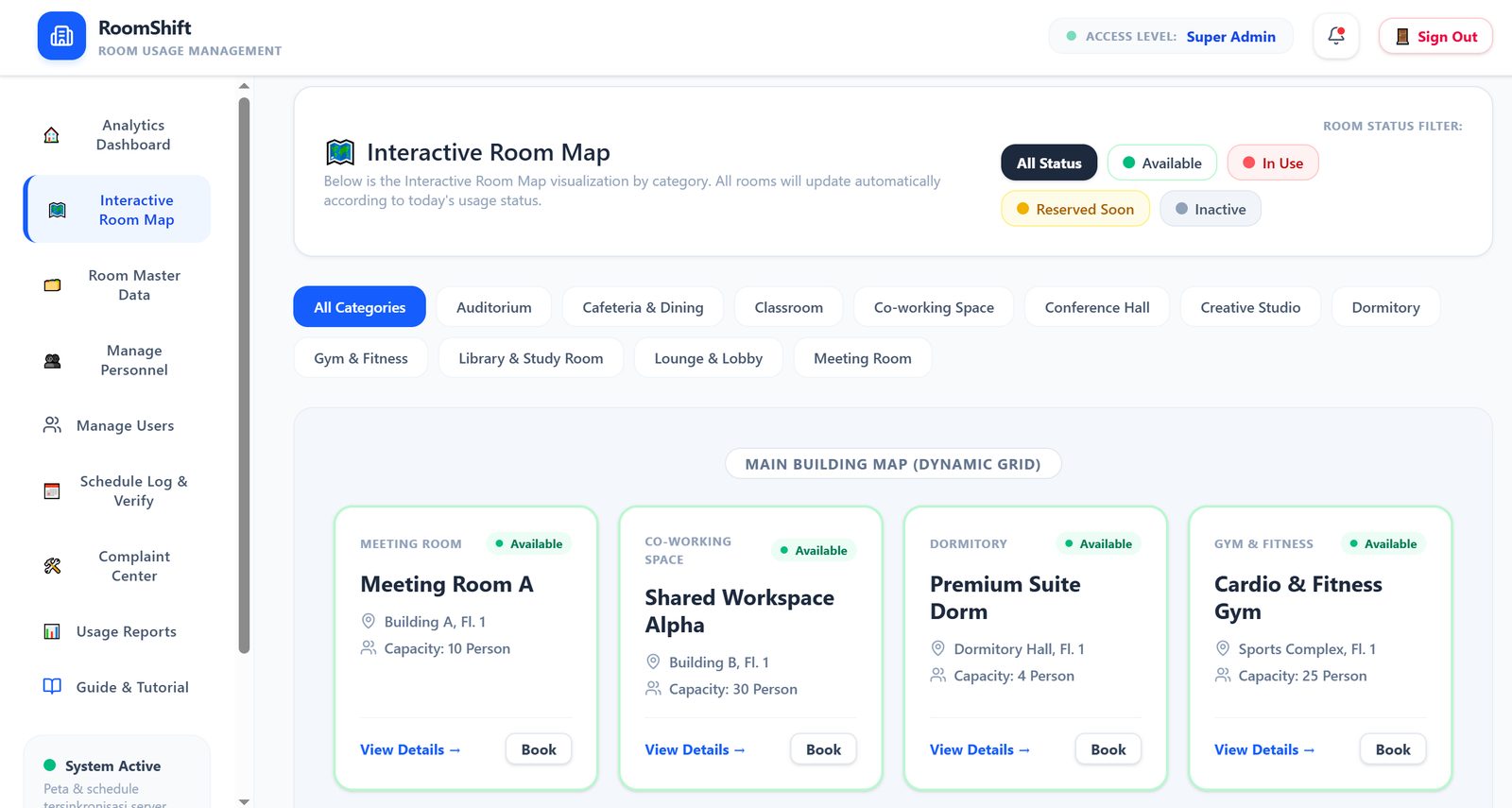Viewport: 1512px width, 808px height.
Task: Select the Cafeteria & Dining category
Action: [643, 307]
